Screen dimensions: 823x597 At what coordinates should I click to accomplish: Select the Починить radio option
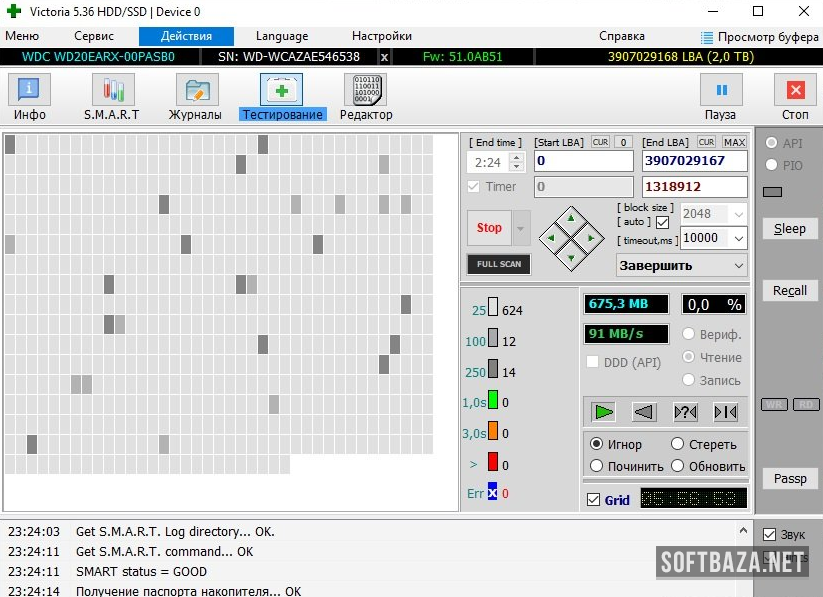click(597, 466)
